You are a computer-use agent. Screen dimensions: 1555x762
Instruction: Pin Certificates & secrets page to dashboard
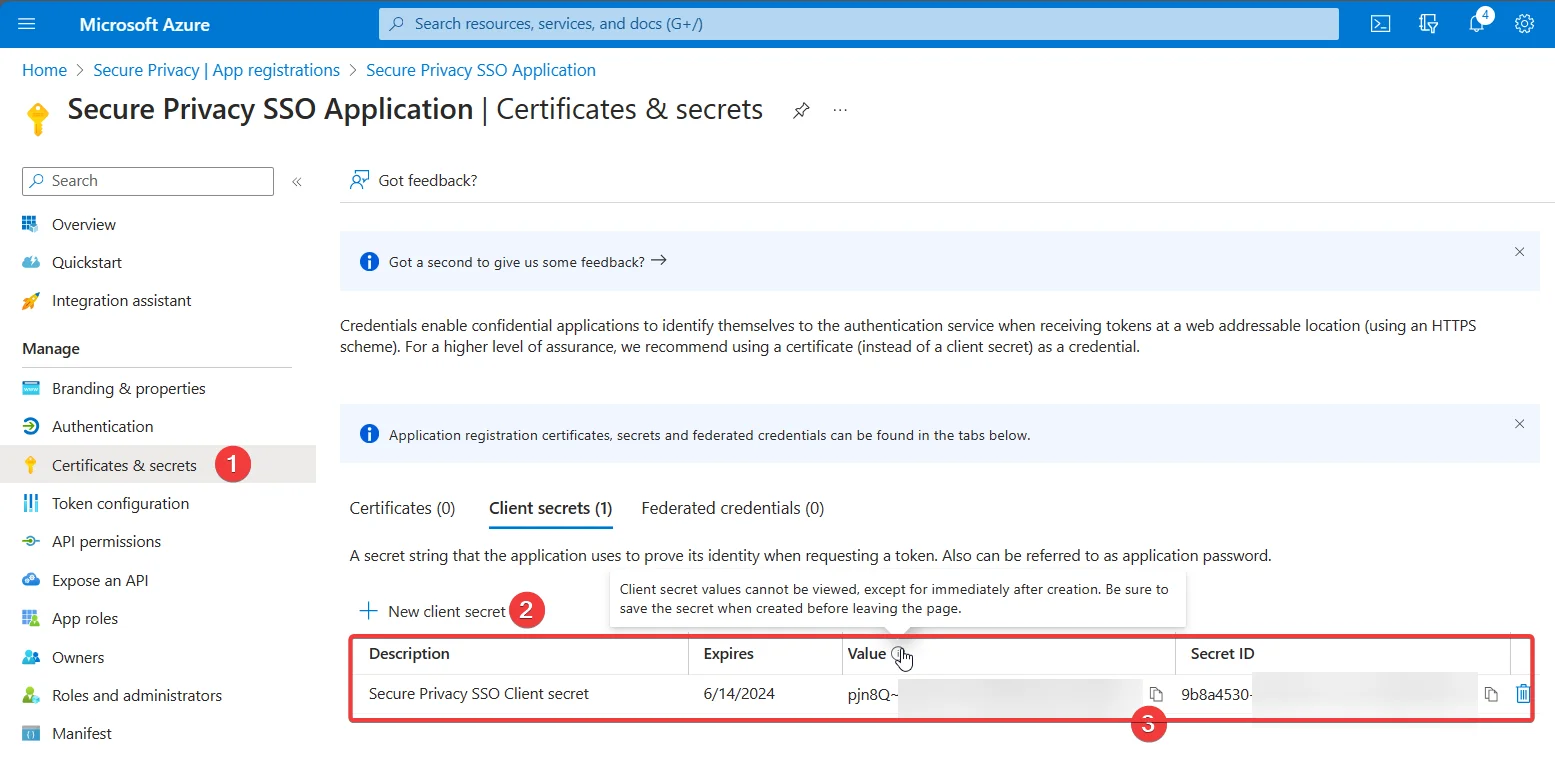tap(800, 110)
